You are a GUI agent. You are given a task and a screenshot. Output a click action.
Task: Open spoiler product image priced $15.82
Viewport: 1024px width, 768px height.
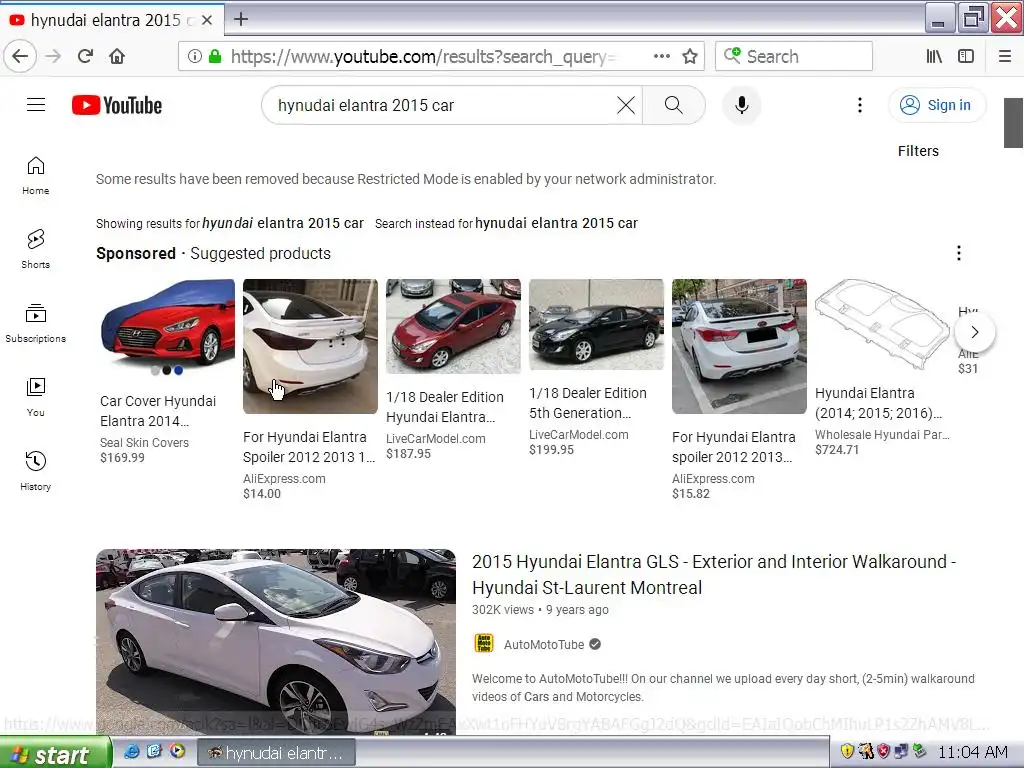click(x=739, y=346)
